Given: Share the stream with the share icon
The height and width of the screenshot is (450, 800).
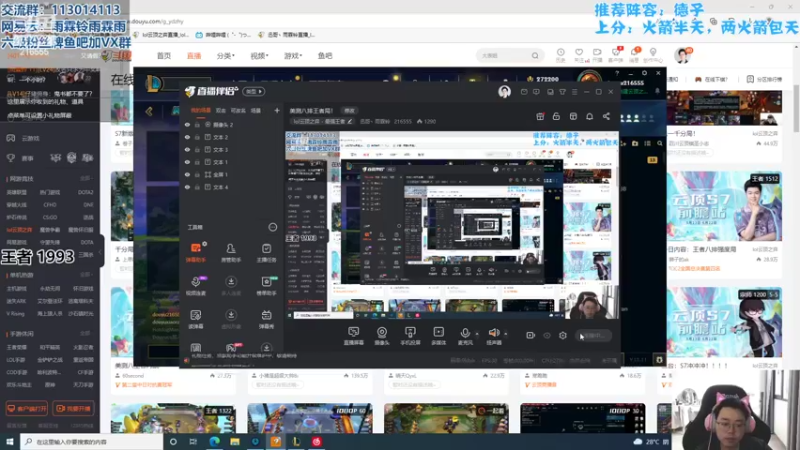Looking at the screenshot, I should 606,117.
